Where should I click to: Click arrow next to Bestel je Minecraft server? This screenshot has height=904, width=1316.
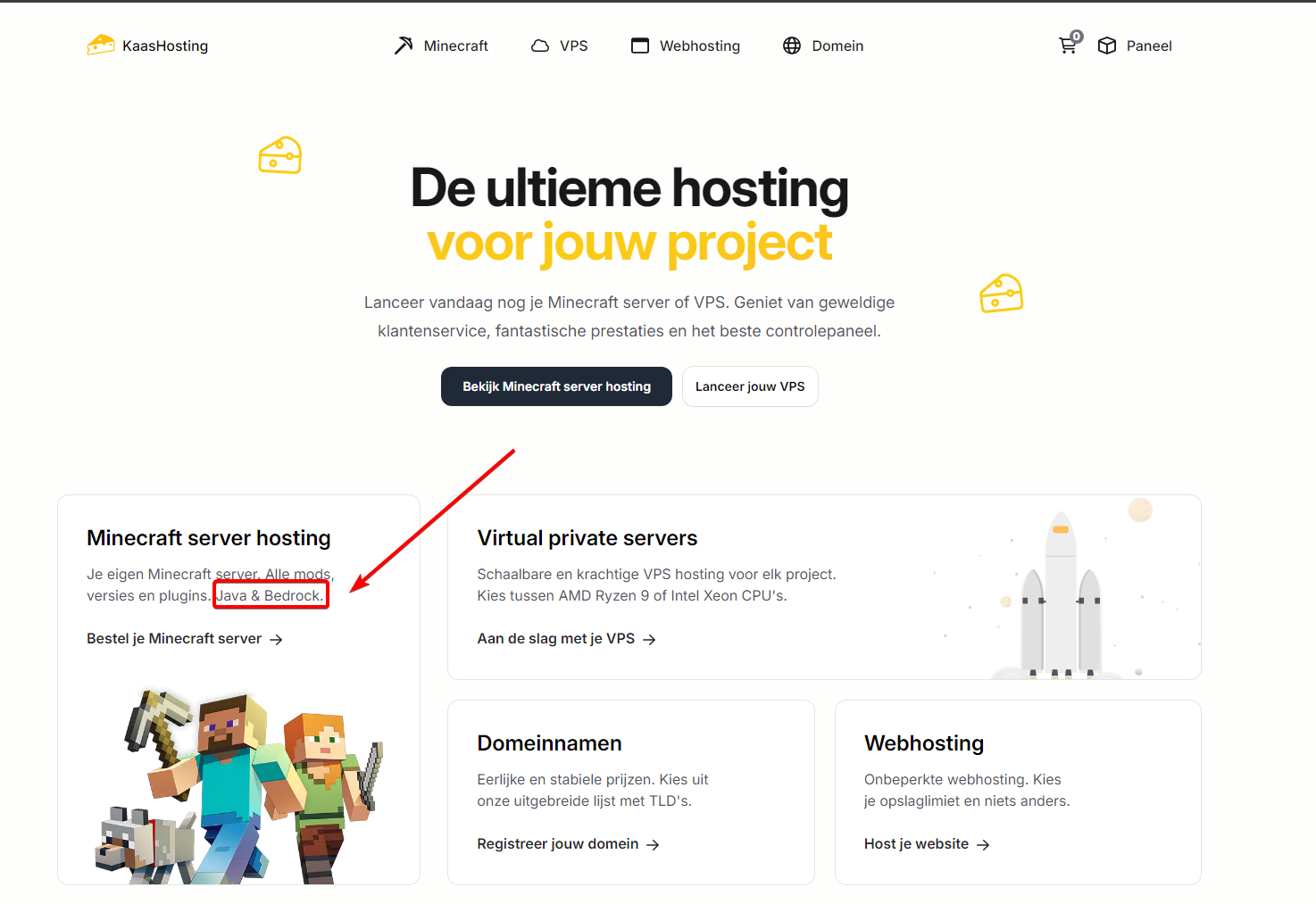click(x=276, y=640)
